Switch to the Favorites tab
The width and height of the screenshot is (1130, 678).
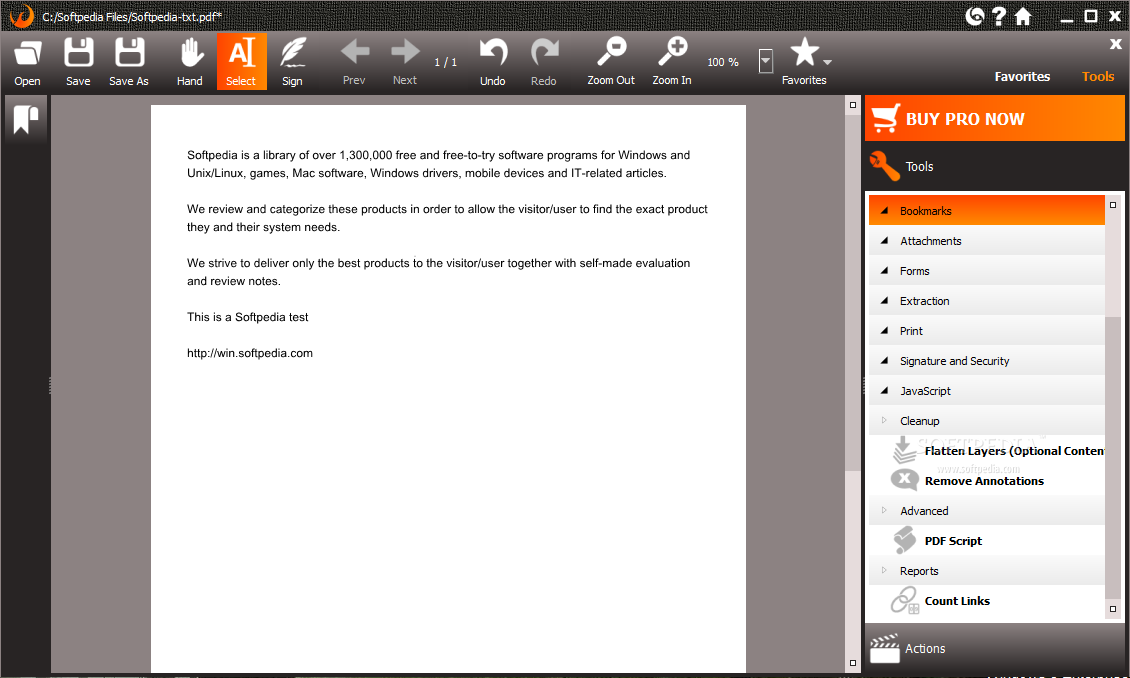coord(1022,76)
